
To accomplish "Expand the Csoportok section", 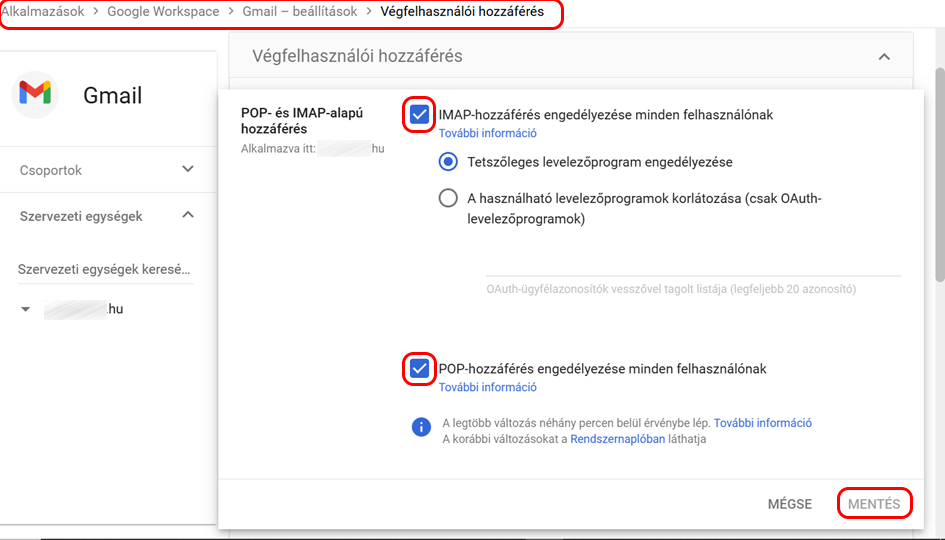I will [x=188, y=170].
